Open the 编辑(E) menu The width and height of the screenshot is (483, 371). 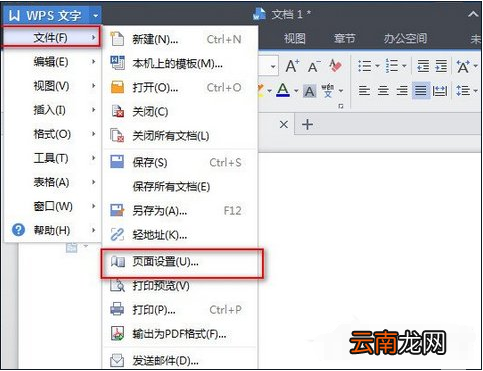point(51,62)
